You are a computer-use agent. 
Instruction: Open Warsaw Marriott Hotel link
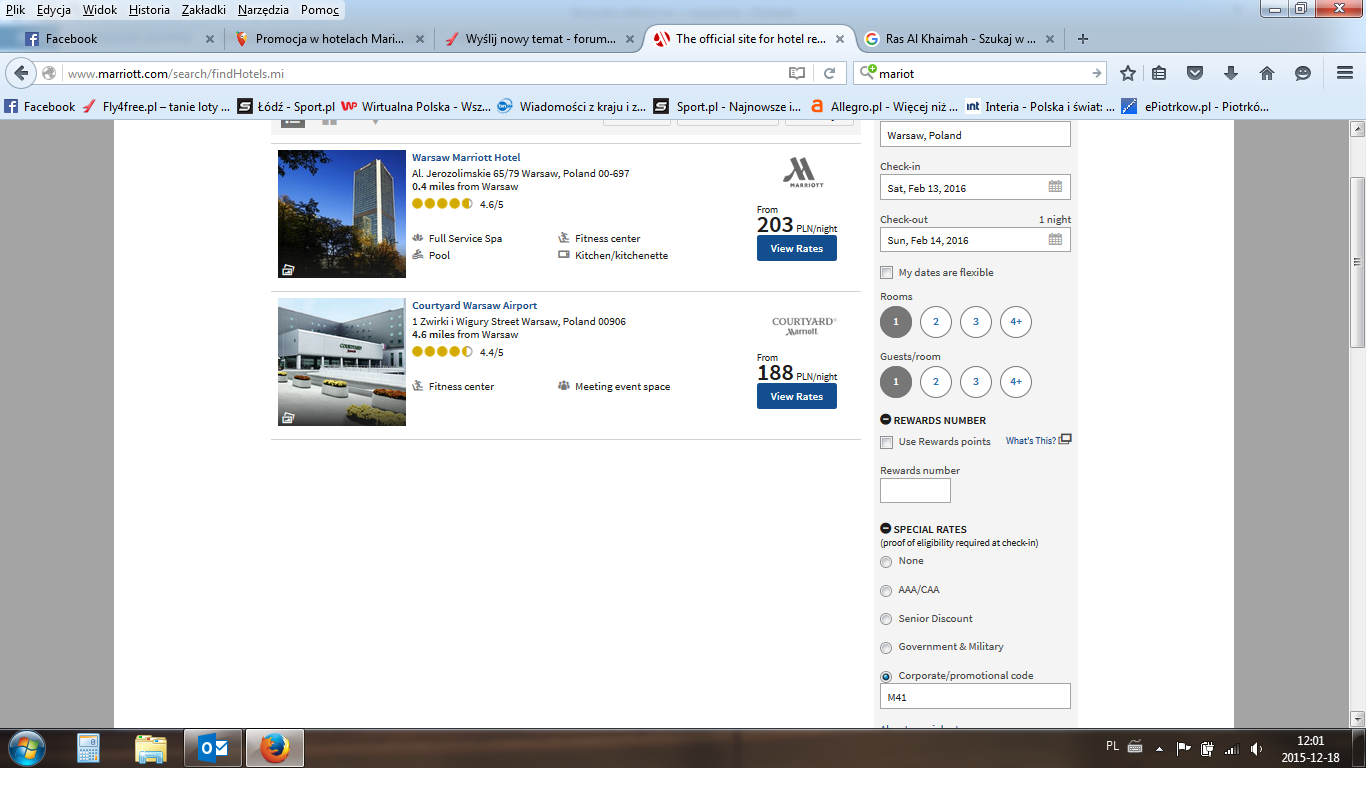(466, 157)
